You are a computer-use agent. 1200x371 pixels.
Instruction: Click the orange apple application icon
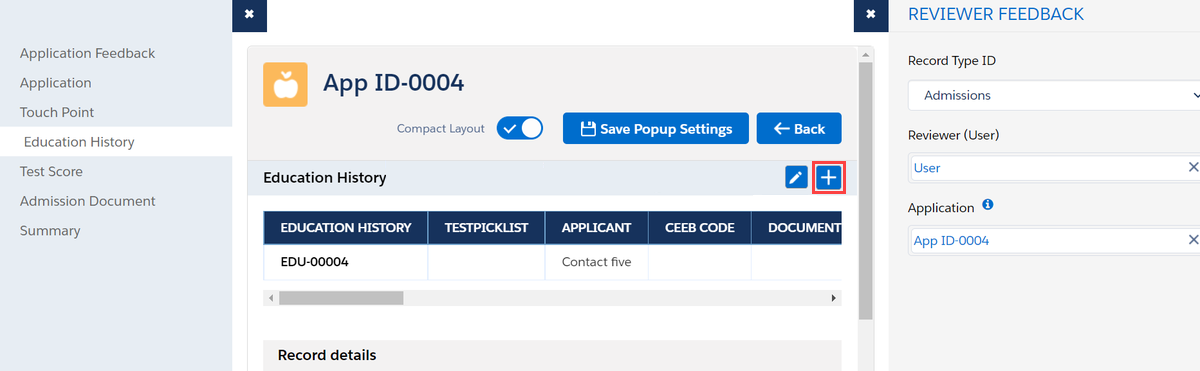tap(285, 84)
